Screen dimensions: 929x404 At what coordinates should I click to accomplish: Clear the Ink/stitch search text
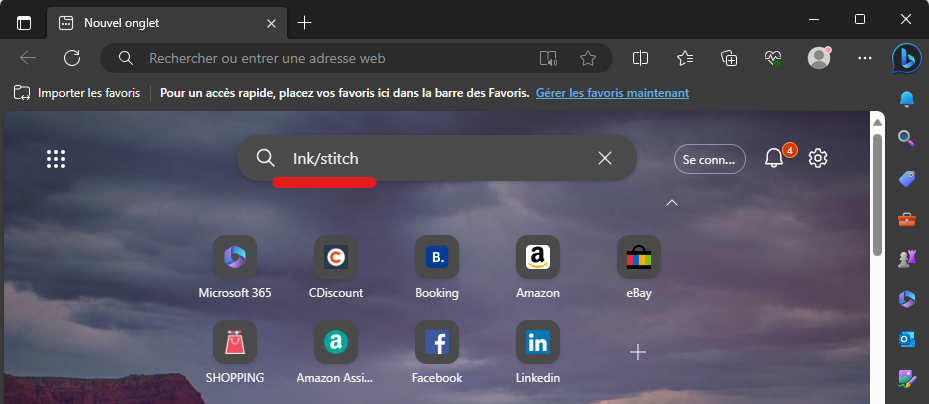[604, 158]
